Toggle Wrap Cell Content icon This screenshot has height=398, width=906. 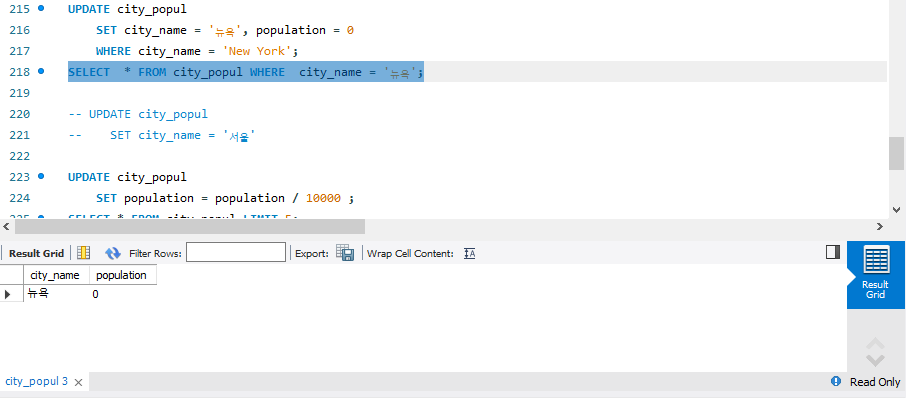point(470,253)
